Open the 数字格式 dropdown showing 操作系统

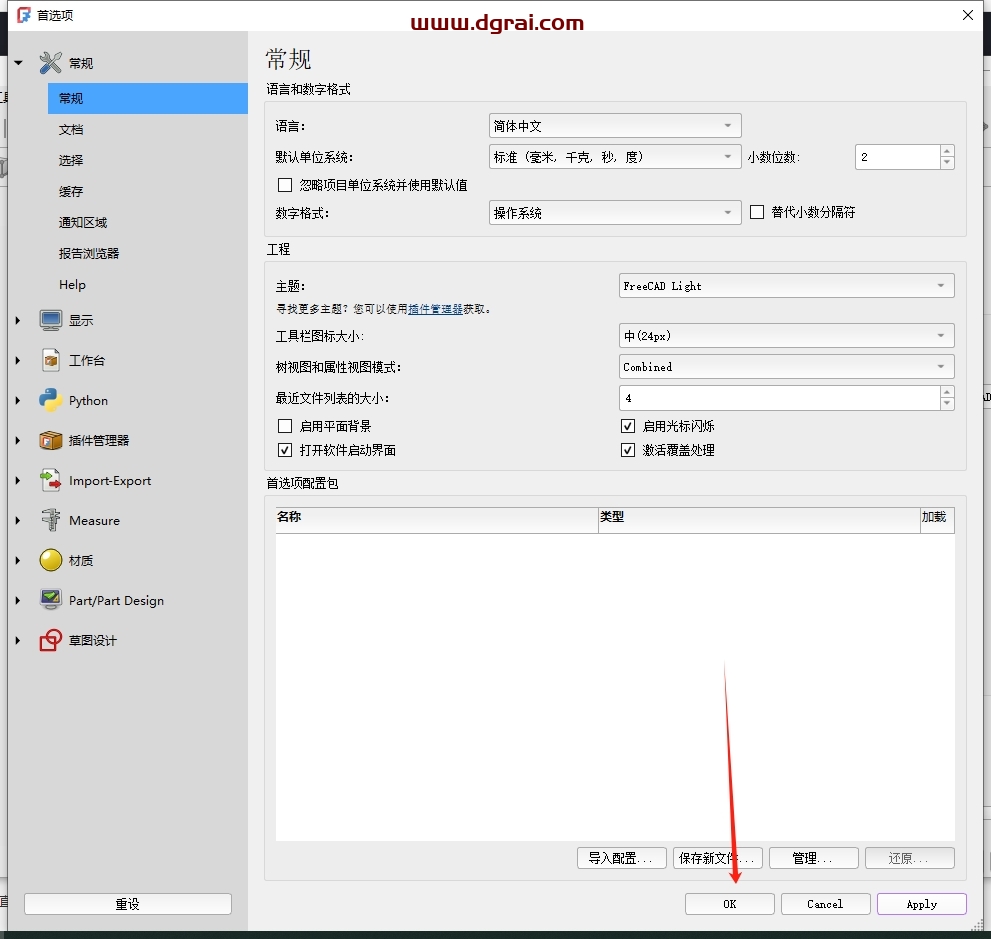[x=615, y=212]
